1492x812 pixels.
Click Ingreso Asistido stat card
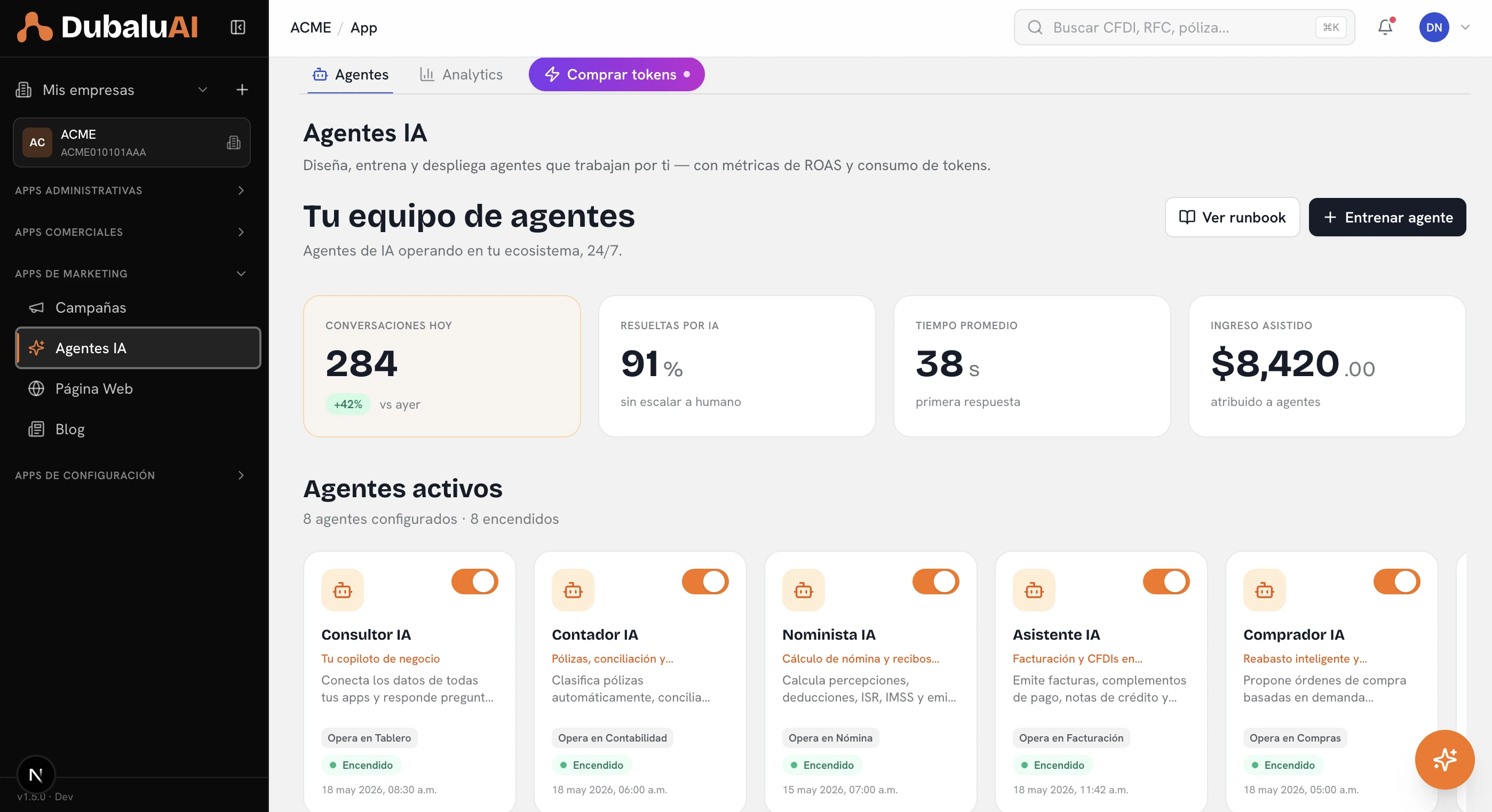[1327, 366]
